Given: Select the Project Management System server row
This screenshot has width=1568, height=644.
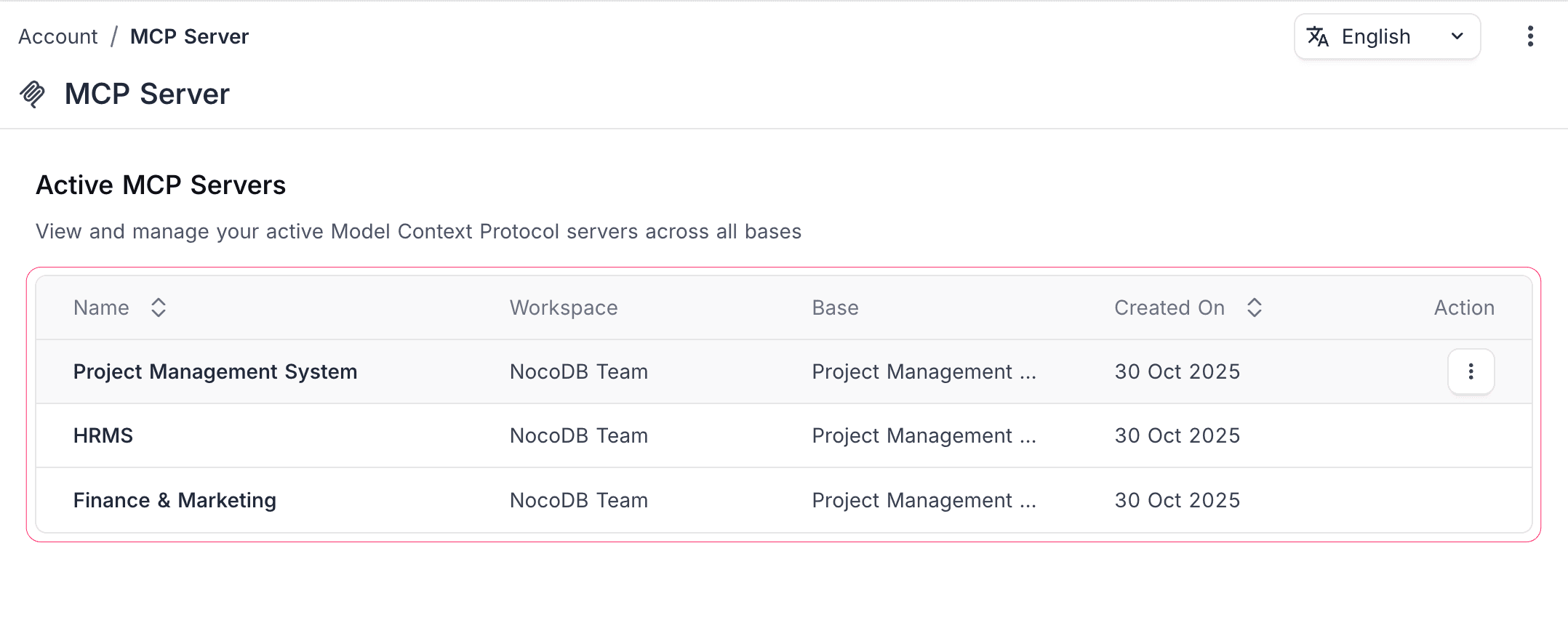Looking at the screenshot, I should (215, 371).
